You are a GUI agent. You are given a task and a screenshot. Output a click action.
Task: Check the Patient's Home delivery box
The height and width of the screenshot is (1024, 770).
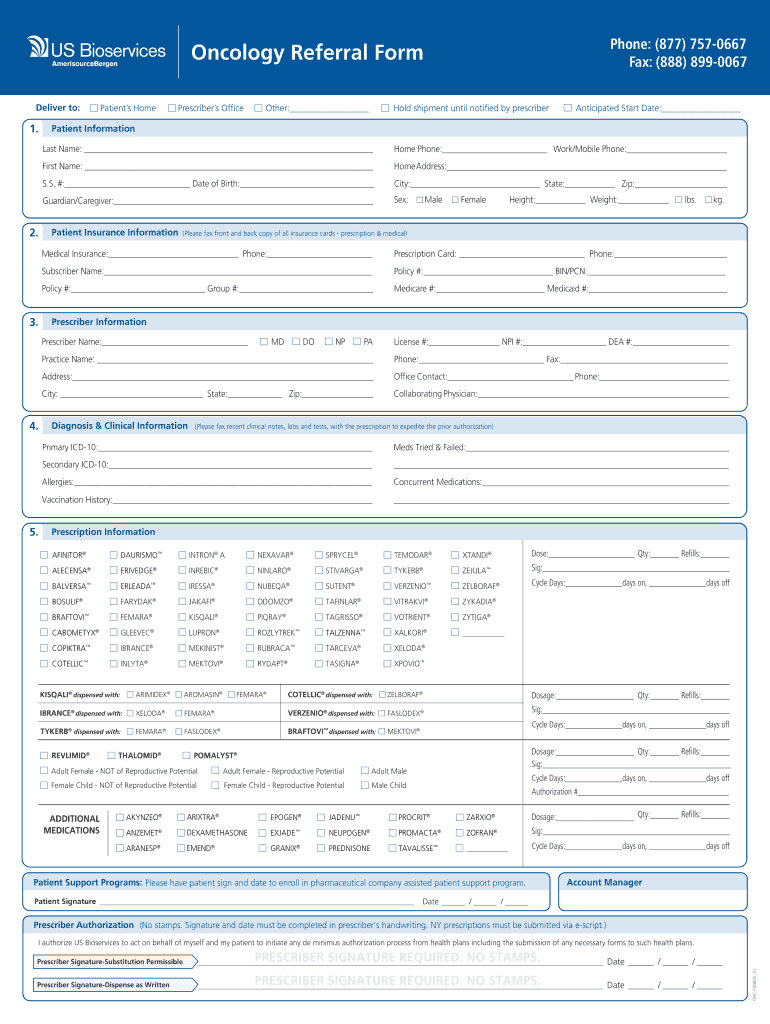(x=93, y=108)
